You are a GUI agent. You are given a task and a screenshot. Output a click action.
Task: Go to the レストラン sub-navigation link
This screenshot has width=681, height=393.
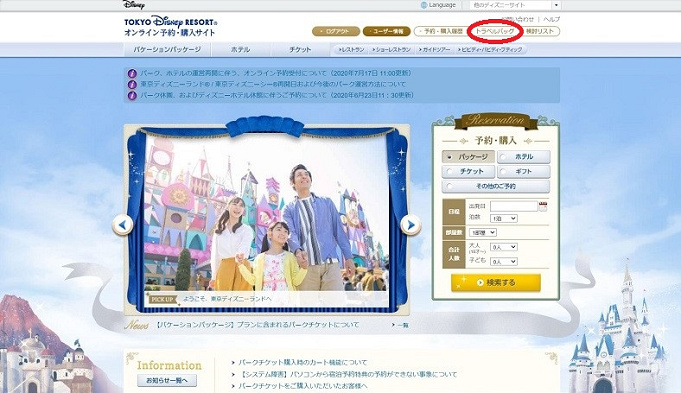[351, 50]
